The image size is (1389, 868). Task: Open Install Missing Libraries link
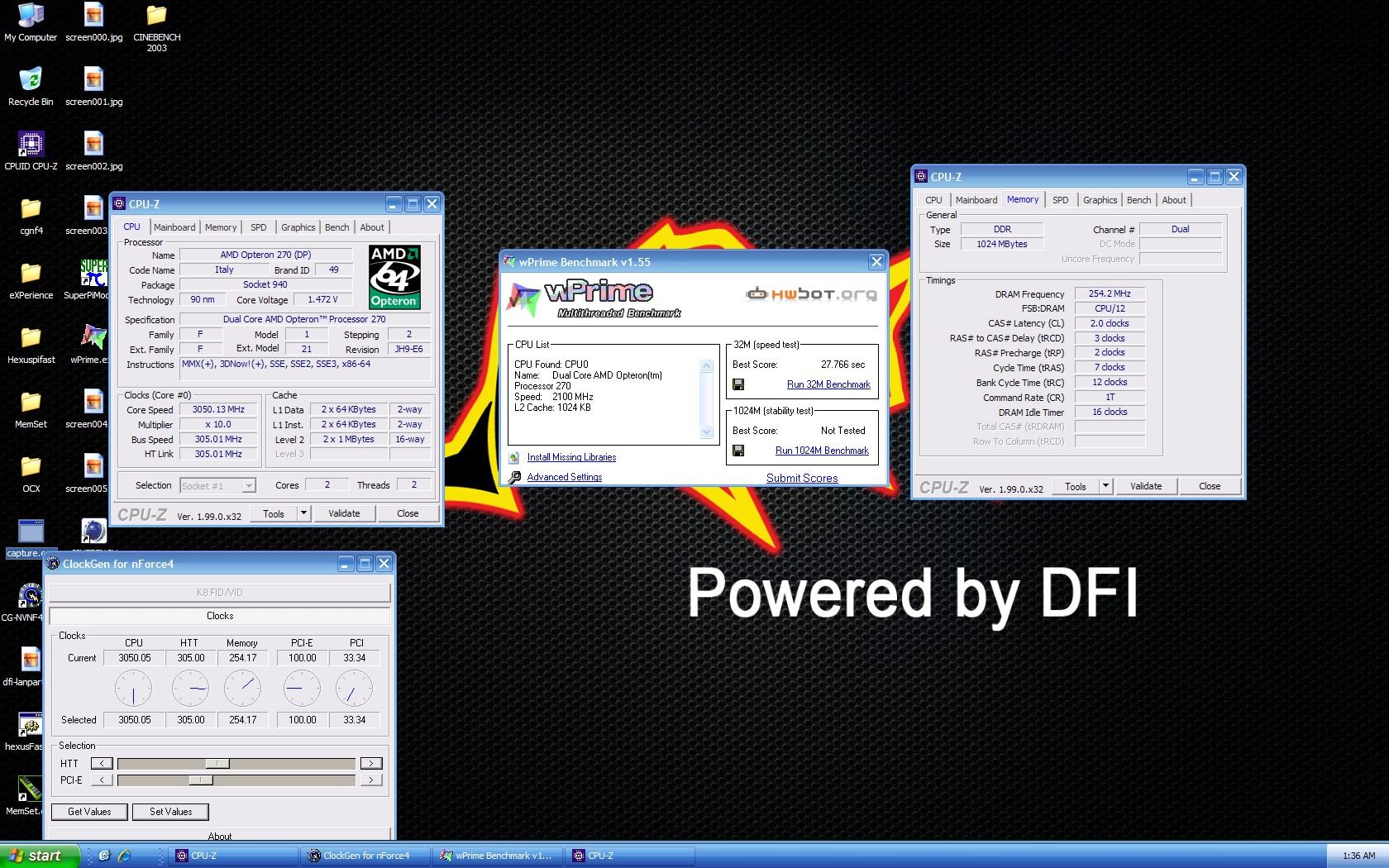[571, 457]
